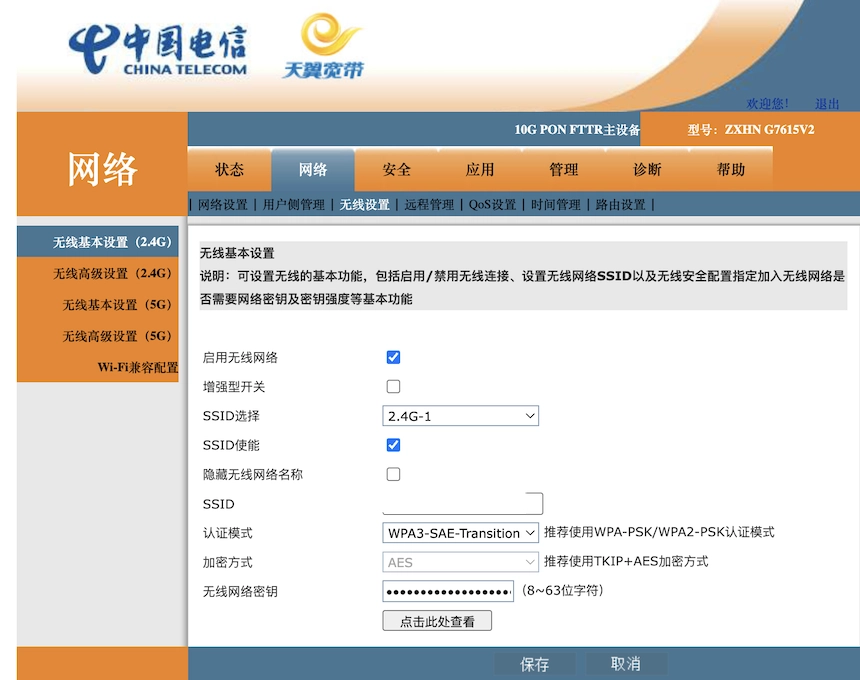Switch to the 诊断 tab
Screen dimensions: 860x680
point(646,169)
